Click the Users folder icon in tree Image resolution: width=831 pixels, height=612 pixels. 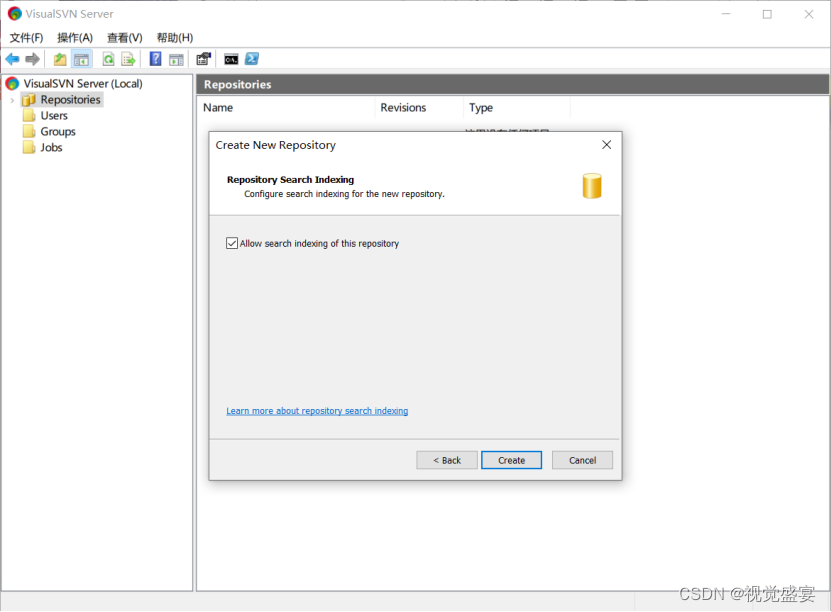point(29,116)
